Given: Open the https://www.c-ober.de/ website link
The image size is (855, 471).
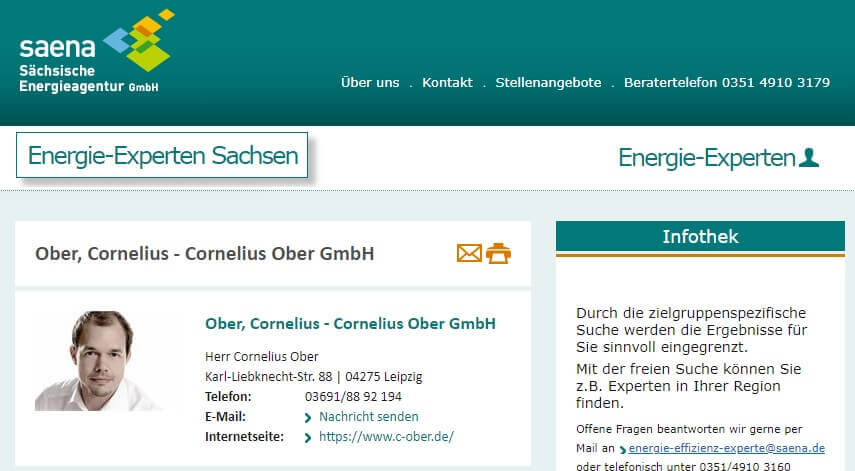Looking at the screenshot, I should [386, 437].
